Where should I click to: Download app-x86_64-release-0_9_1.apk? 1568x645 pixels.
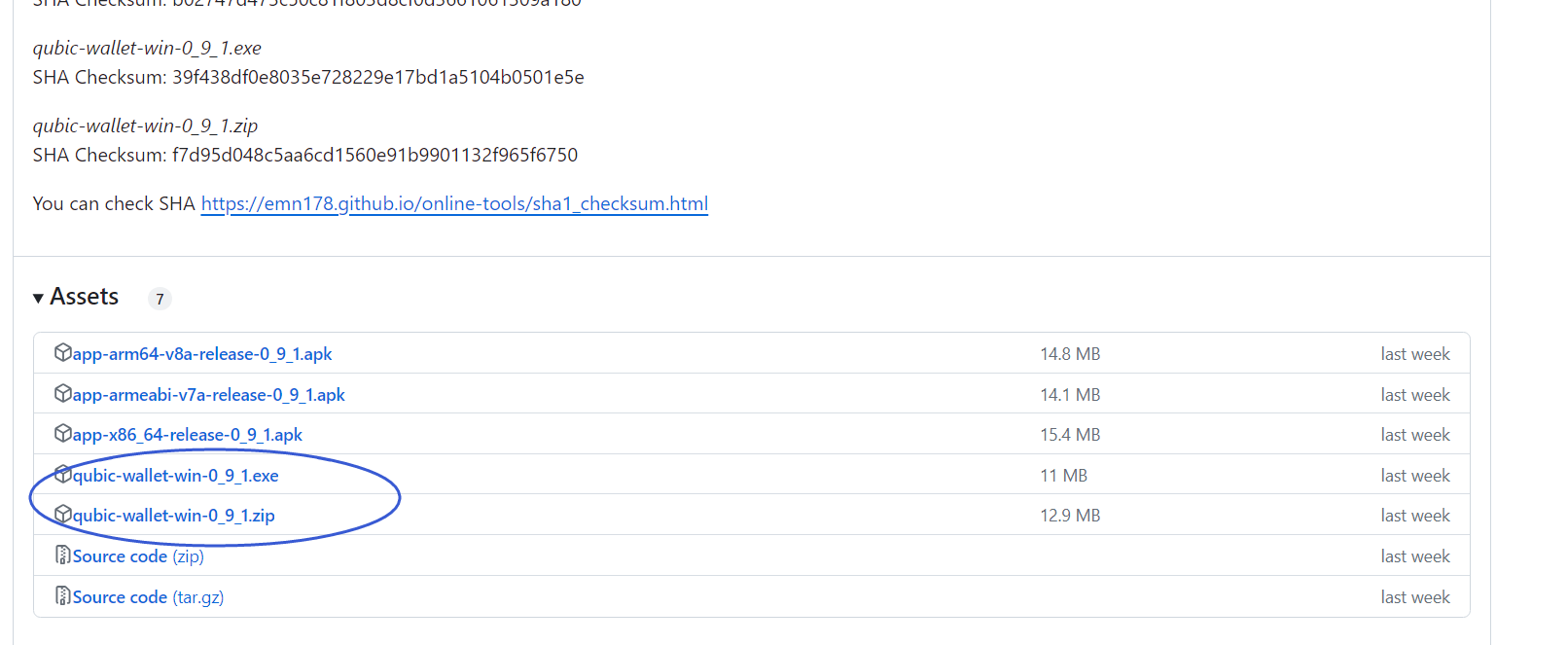click(x=187, y=435)
